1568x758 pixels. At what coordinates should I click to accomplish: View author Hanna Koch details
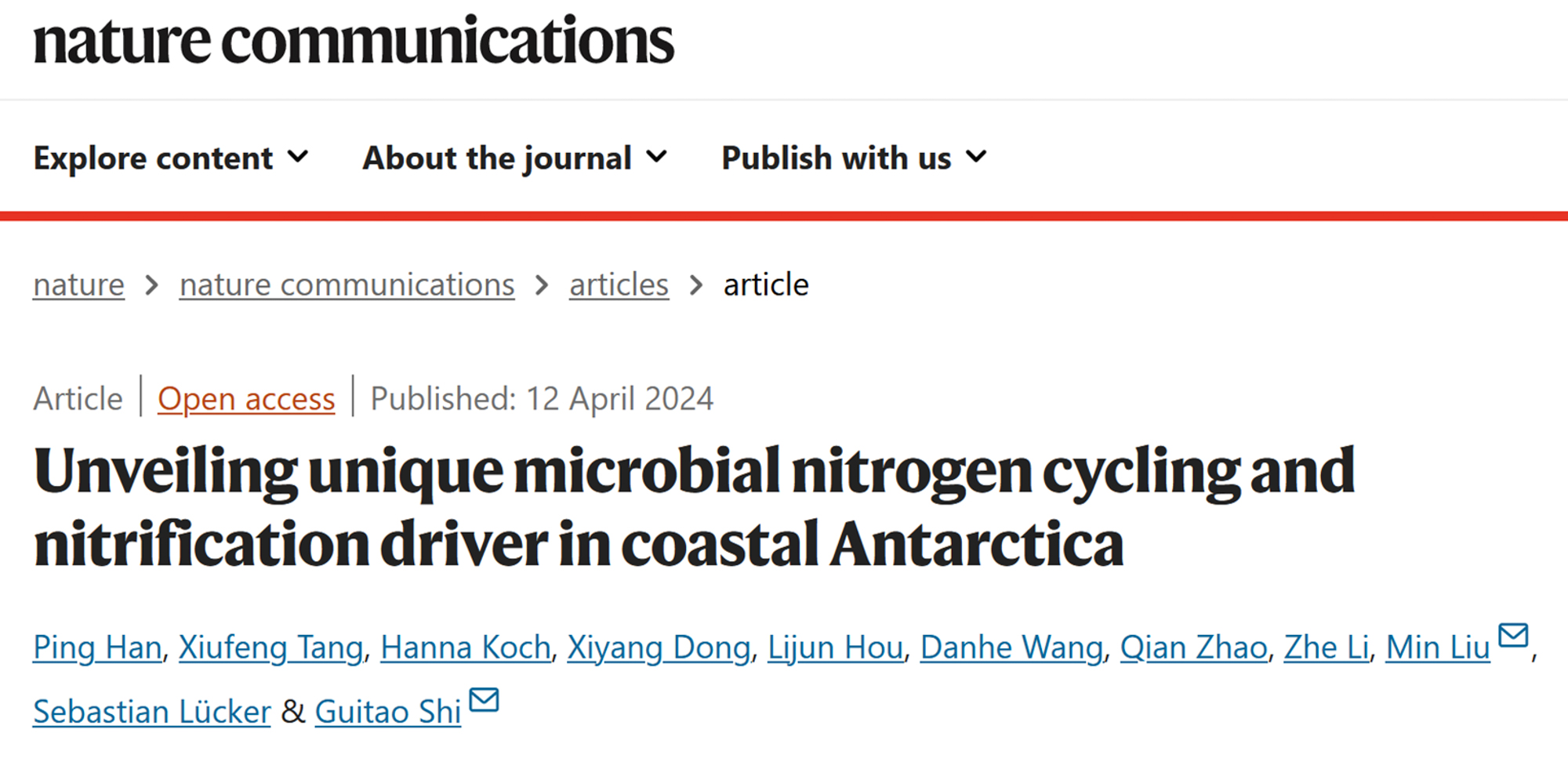point(466,647)
